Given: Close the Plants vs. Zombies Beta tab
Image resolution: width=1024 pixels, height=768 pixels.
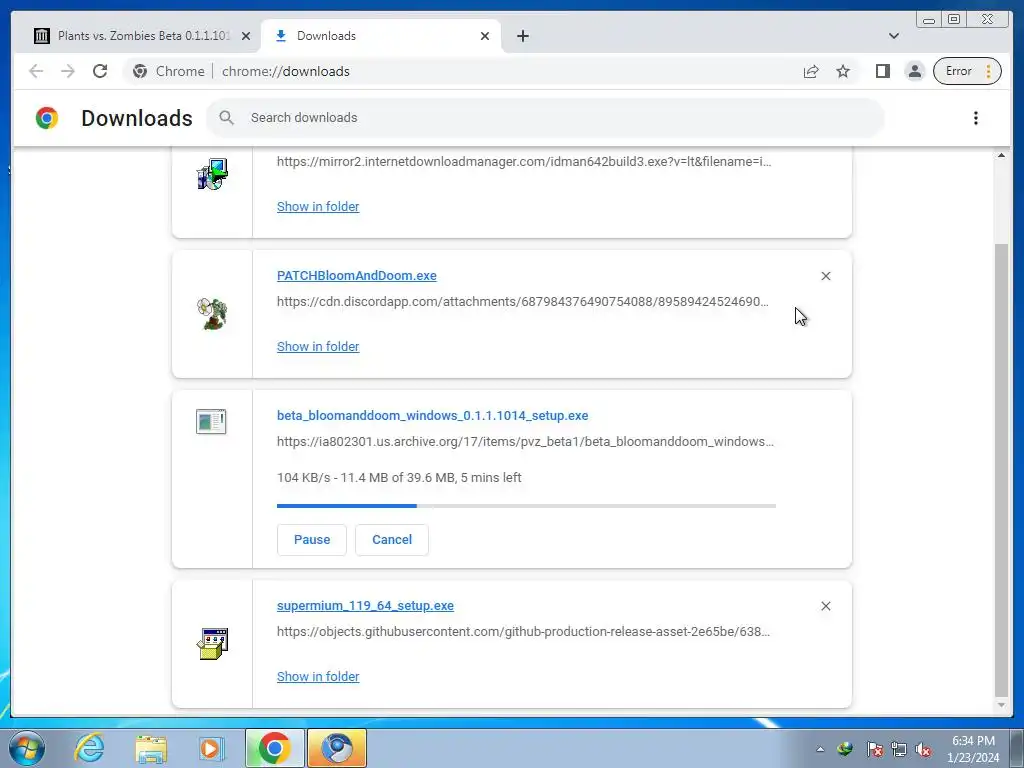Looking at the screenshot, I should pyautogui.click(x=246, y=36).
